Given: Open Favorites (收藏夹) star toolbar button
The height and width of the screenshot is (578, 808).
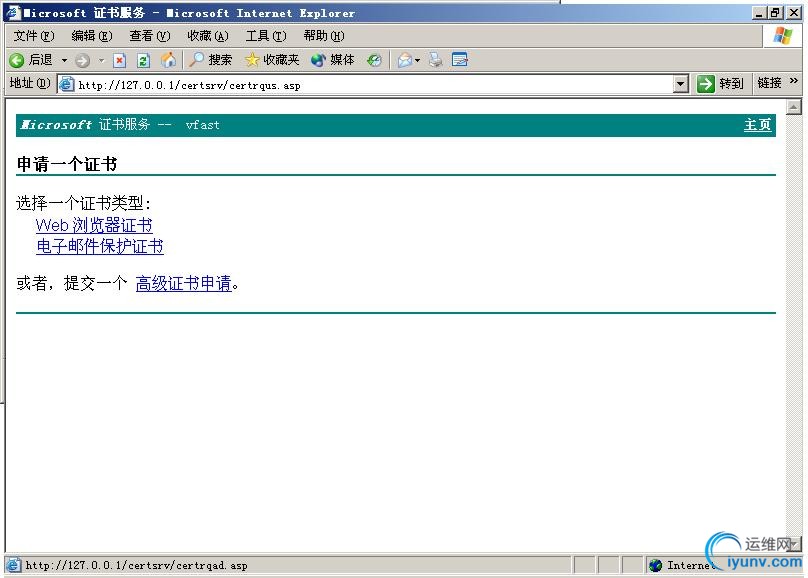Looking at the screenshot, I should click(x=272, y=60).
